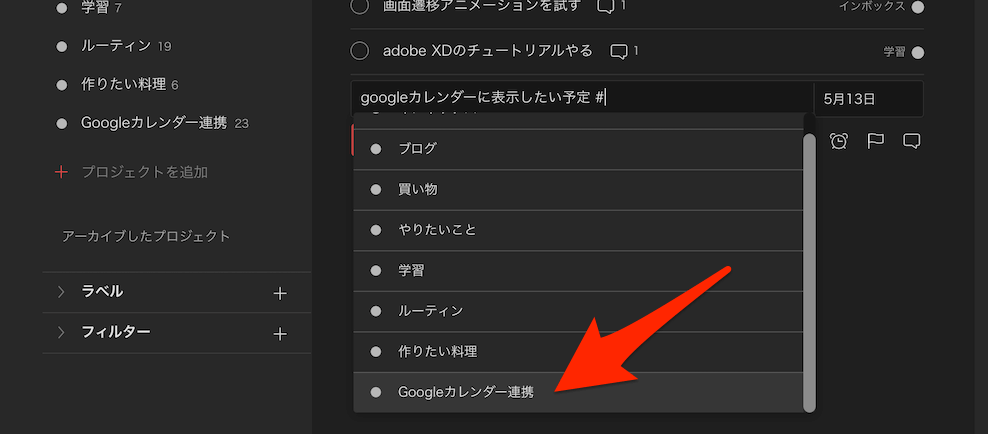Click the インボックス project tag on first task
The image size is (988, 434).
872,6
